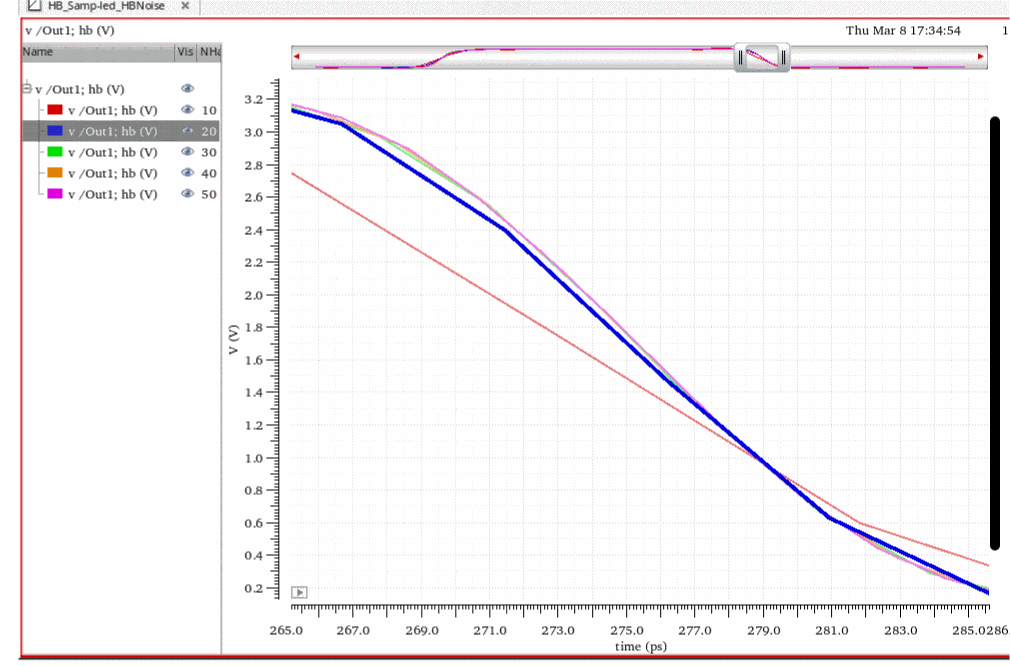Click the zoom window handle in overview strip
1010x666 pixels.
(762, 57)
